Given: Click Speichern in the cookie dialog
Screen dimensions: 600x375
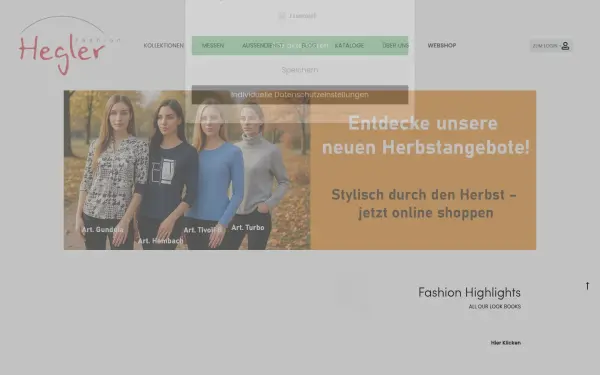Looking at the screenshot, I should (x=300, y=70).
